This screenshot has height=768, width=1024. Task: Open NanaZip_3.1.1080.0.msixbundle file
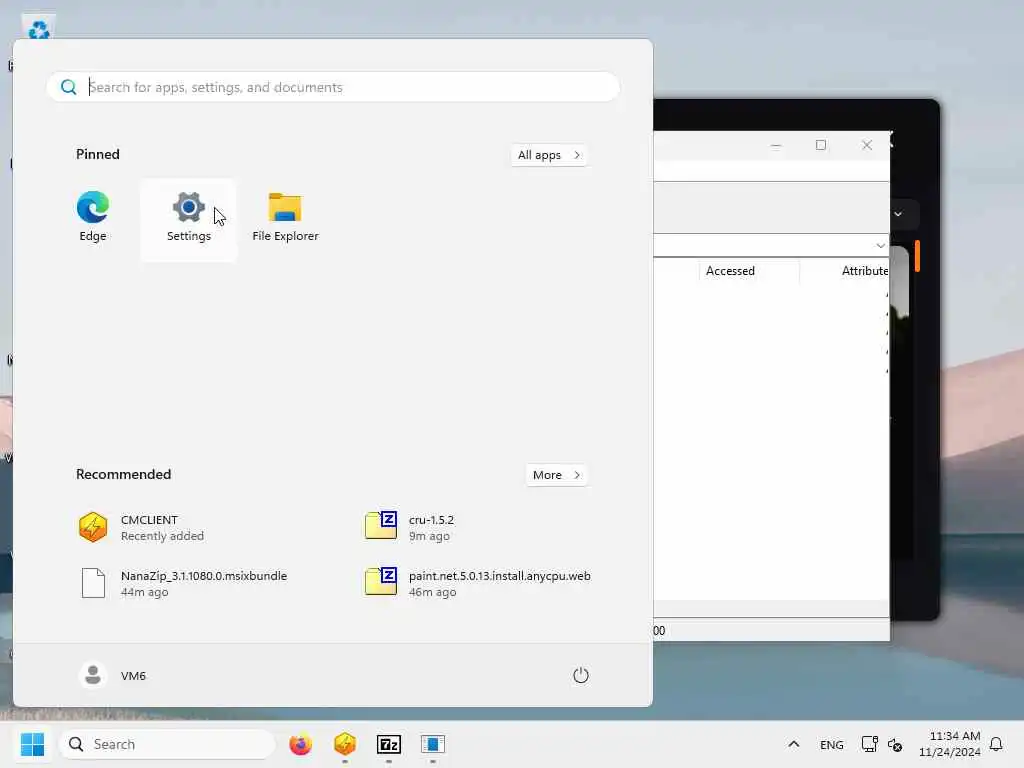coord(183,583)
